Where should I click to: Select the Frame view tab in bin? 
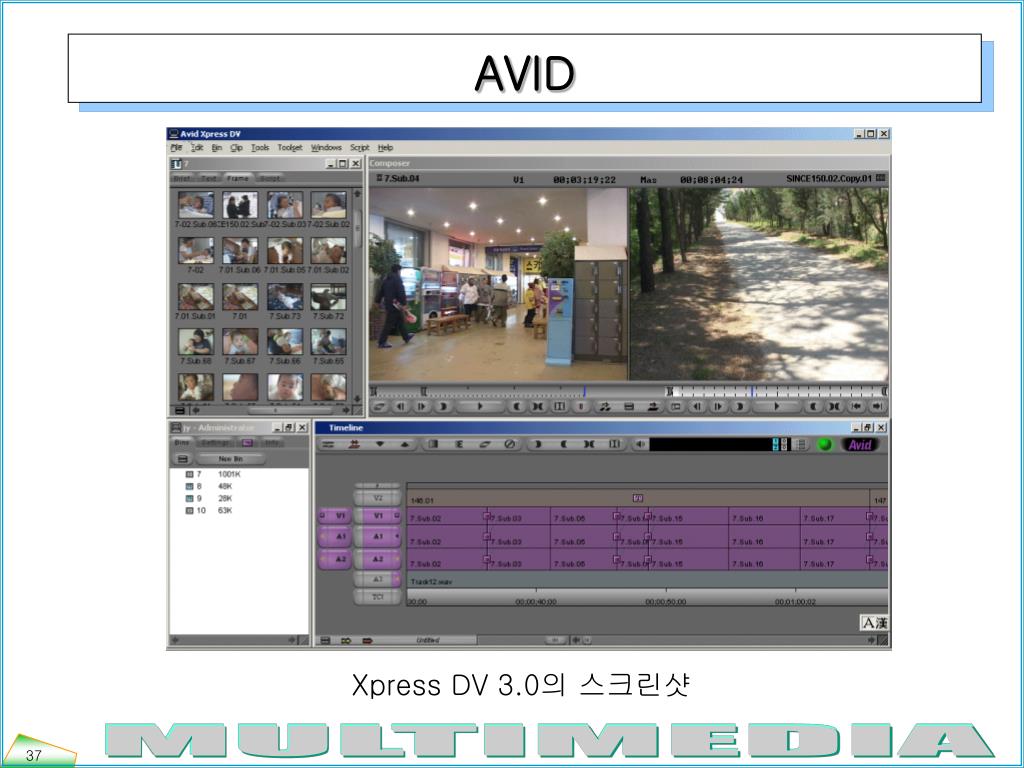tap(238, 178)
